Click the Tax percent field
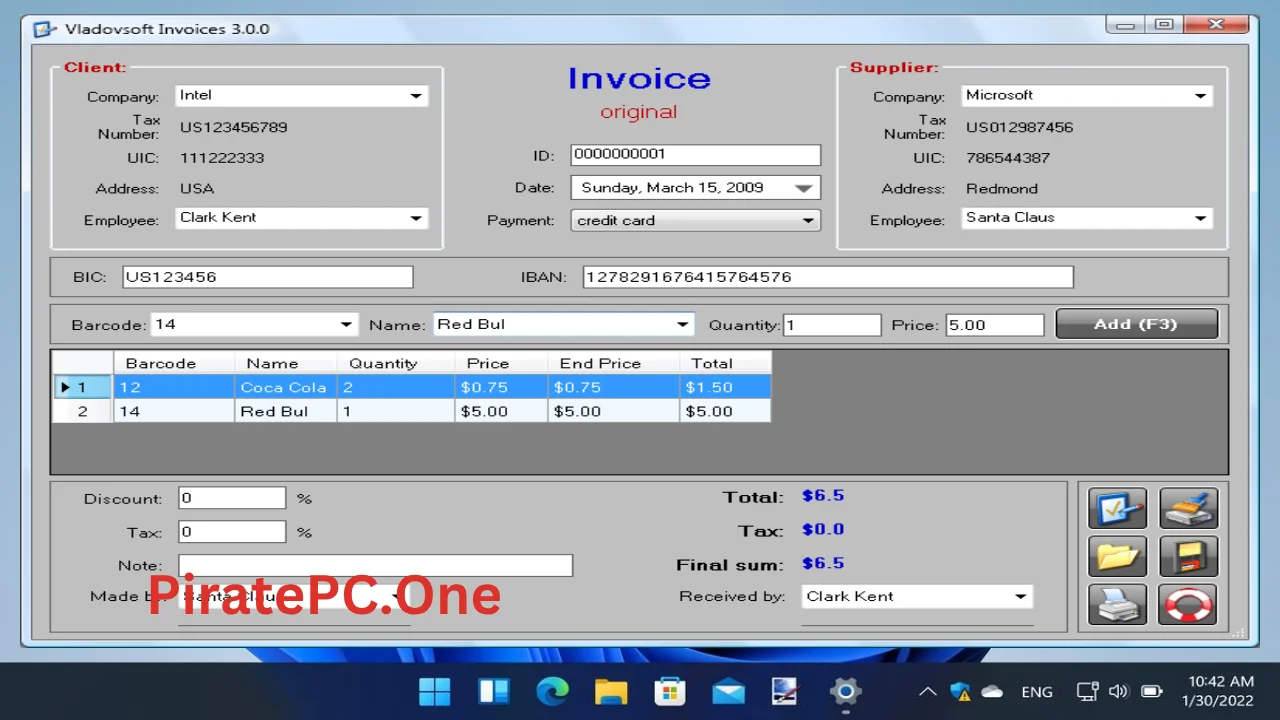This screenshot has width=1280, height=720. (x=232, y=532)
